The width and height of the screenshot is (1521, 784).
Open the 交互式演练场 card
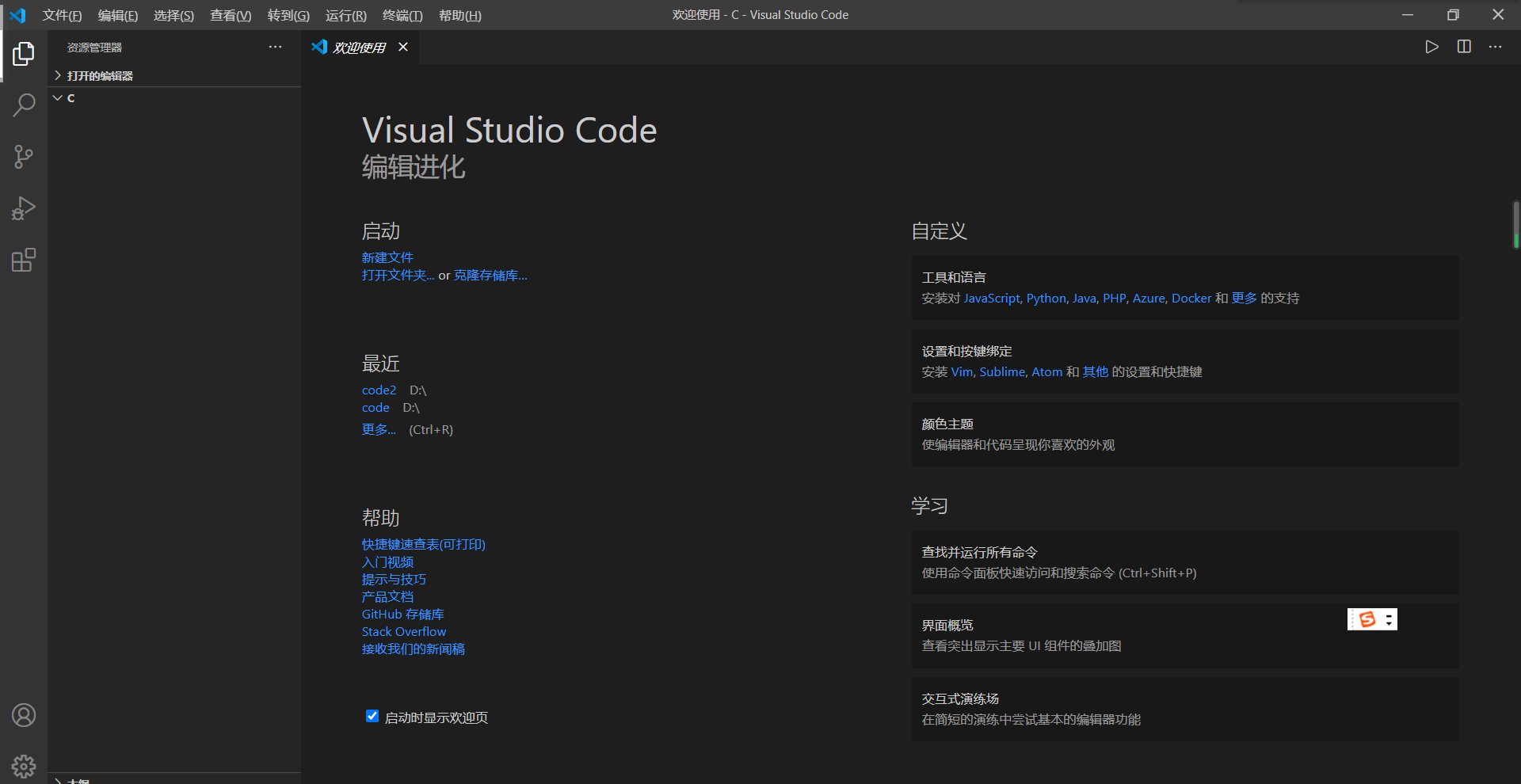click(x=1185, y=709)
